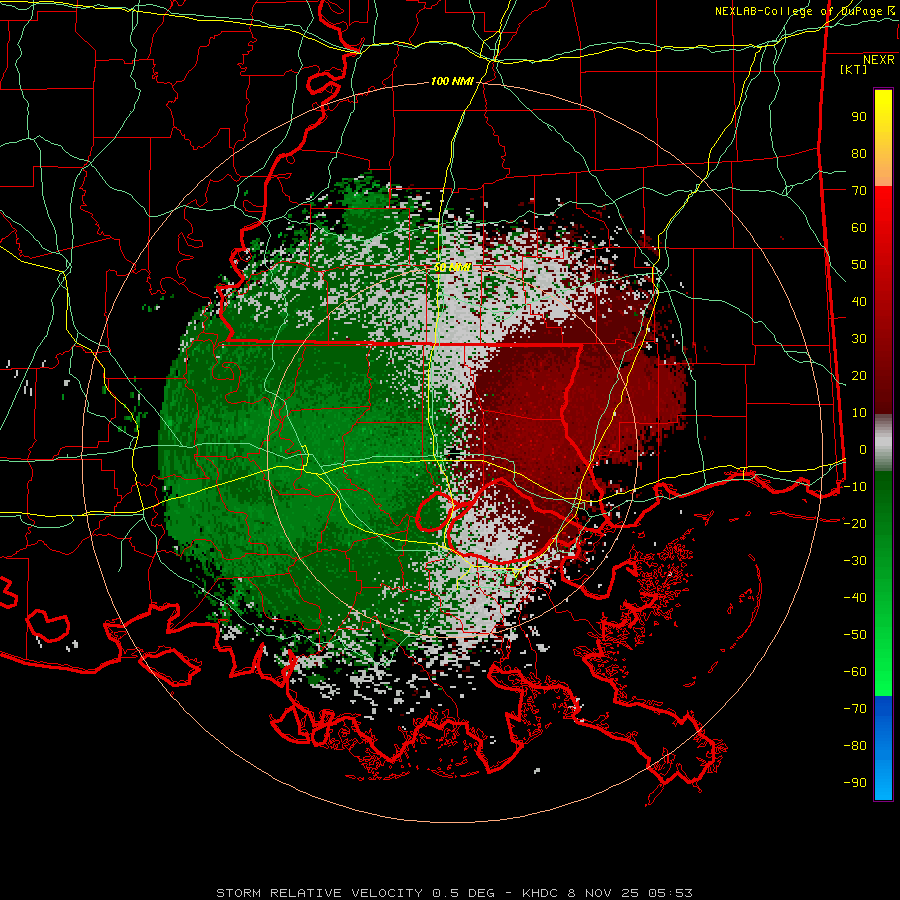Click the 80 value on velocity scale

coord(859,153)
